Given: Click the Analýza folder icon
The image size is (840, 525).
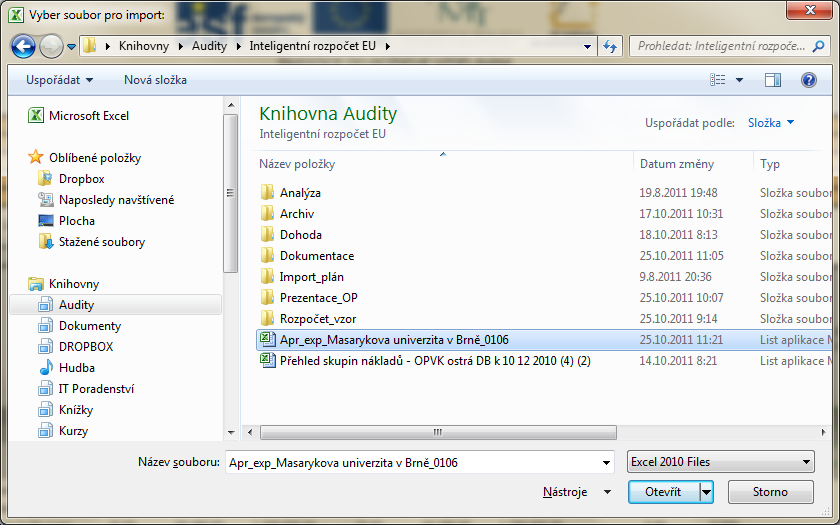Looking at the screenshot, I should pyautogui.click(x=267, y=193).
